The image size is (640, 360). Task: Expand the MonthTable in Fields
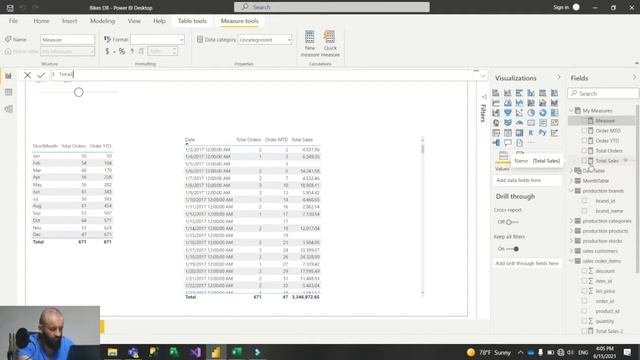pyautogui.click(x=572, y=180)
